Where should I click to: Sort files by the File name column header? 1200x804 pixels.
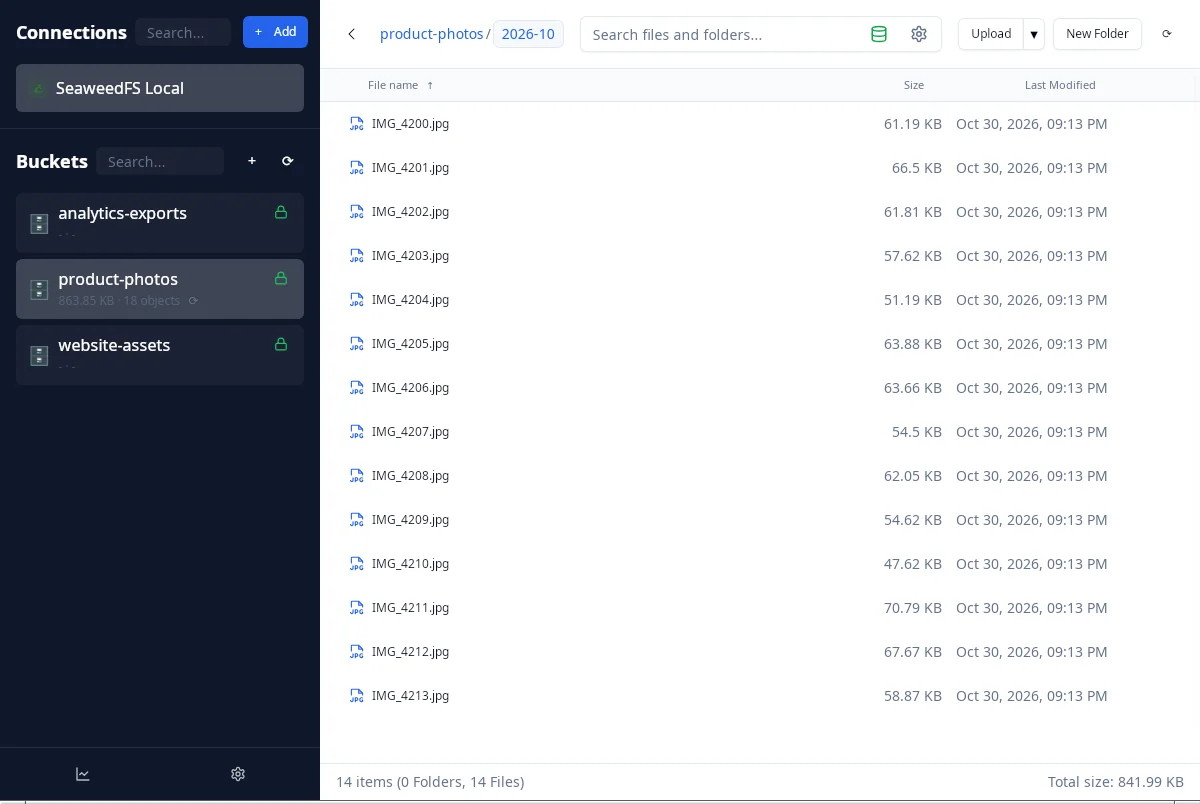click(x=400, y=85)
